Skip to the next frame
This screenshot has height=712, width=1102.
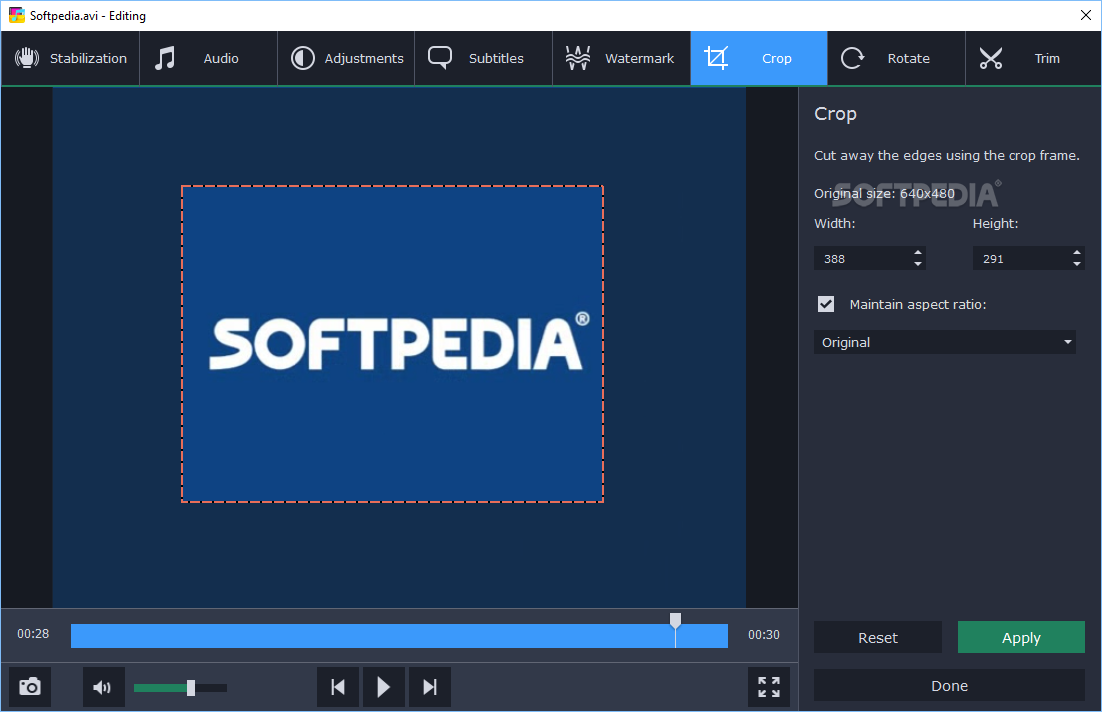(x=429, y=687)
